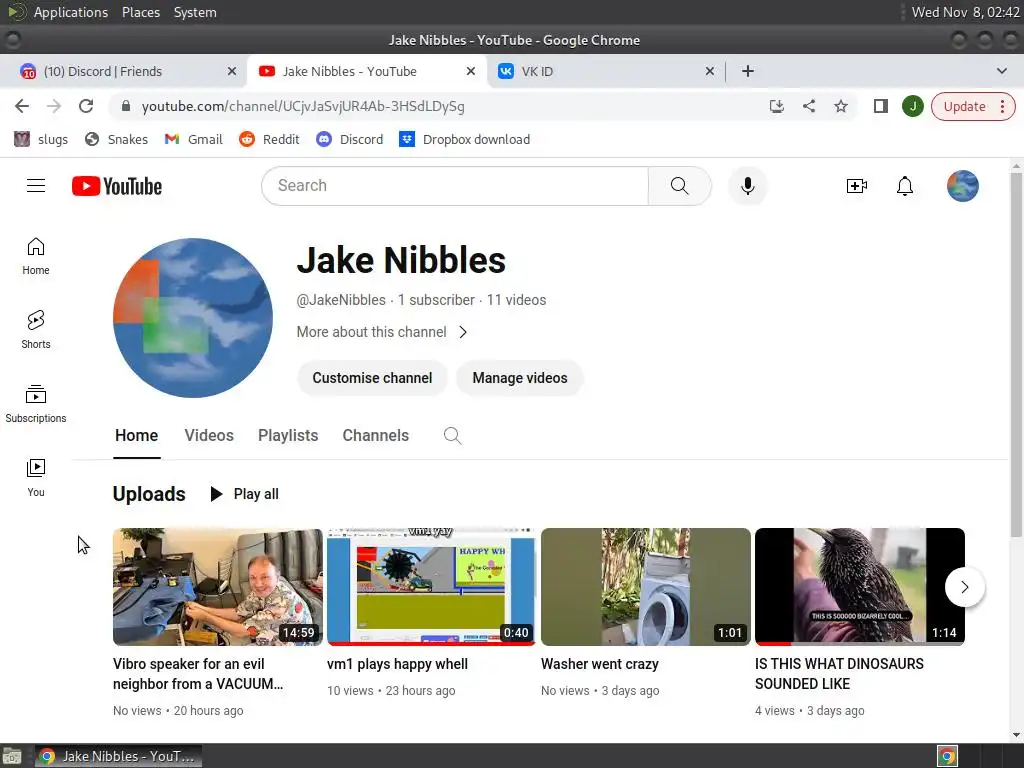Open the YouTube hamburger guide menu
Viewport: 1024px width, 768px height.
click(36, 186)
